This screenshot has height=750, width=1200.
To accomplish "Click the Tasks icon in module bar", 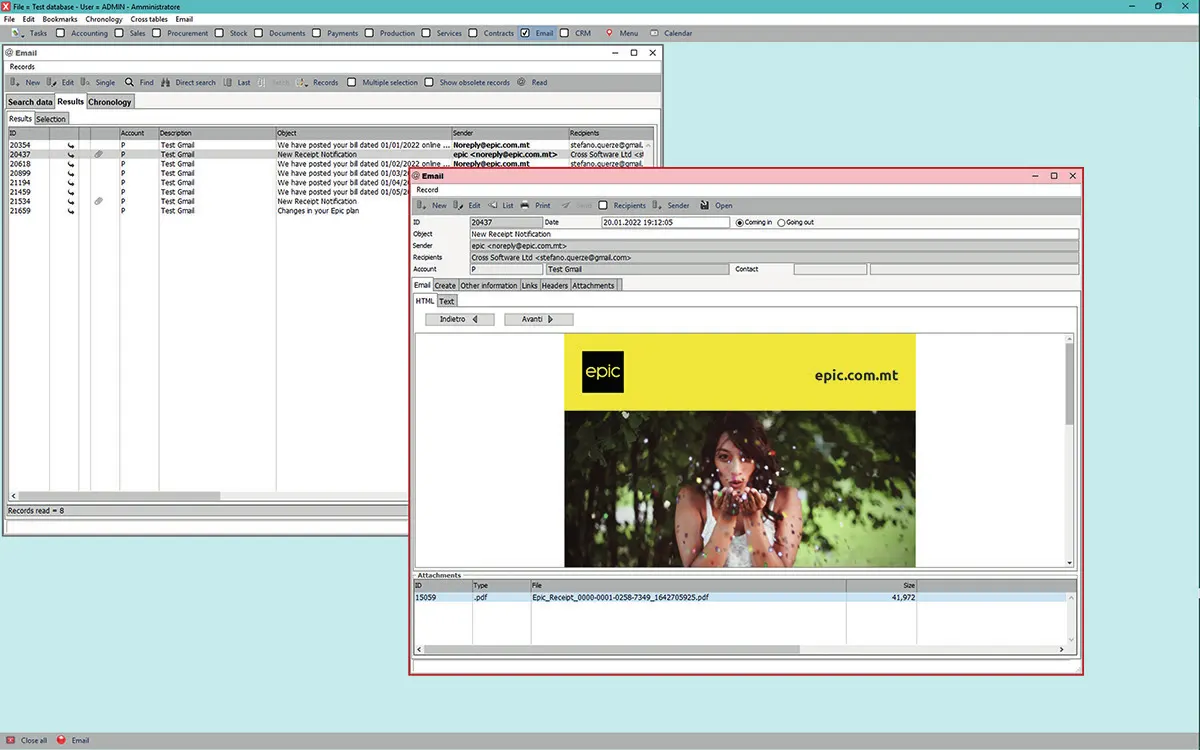I will coord(17,33).
